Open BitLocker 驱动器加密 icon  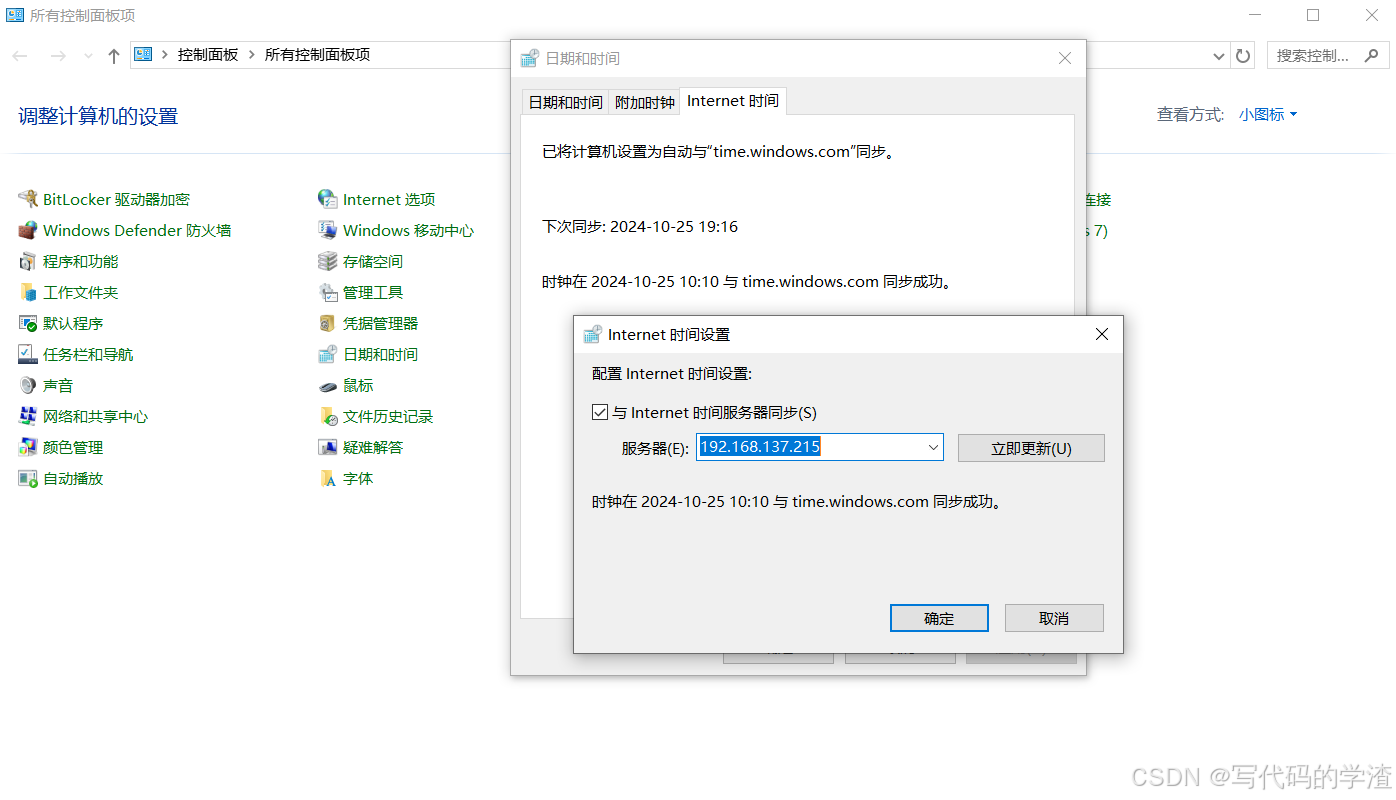pyautogui.click(x=28, y=199)
